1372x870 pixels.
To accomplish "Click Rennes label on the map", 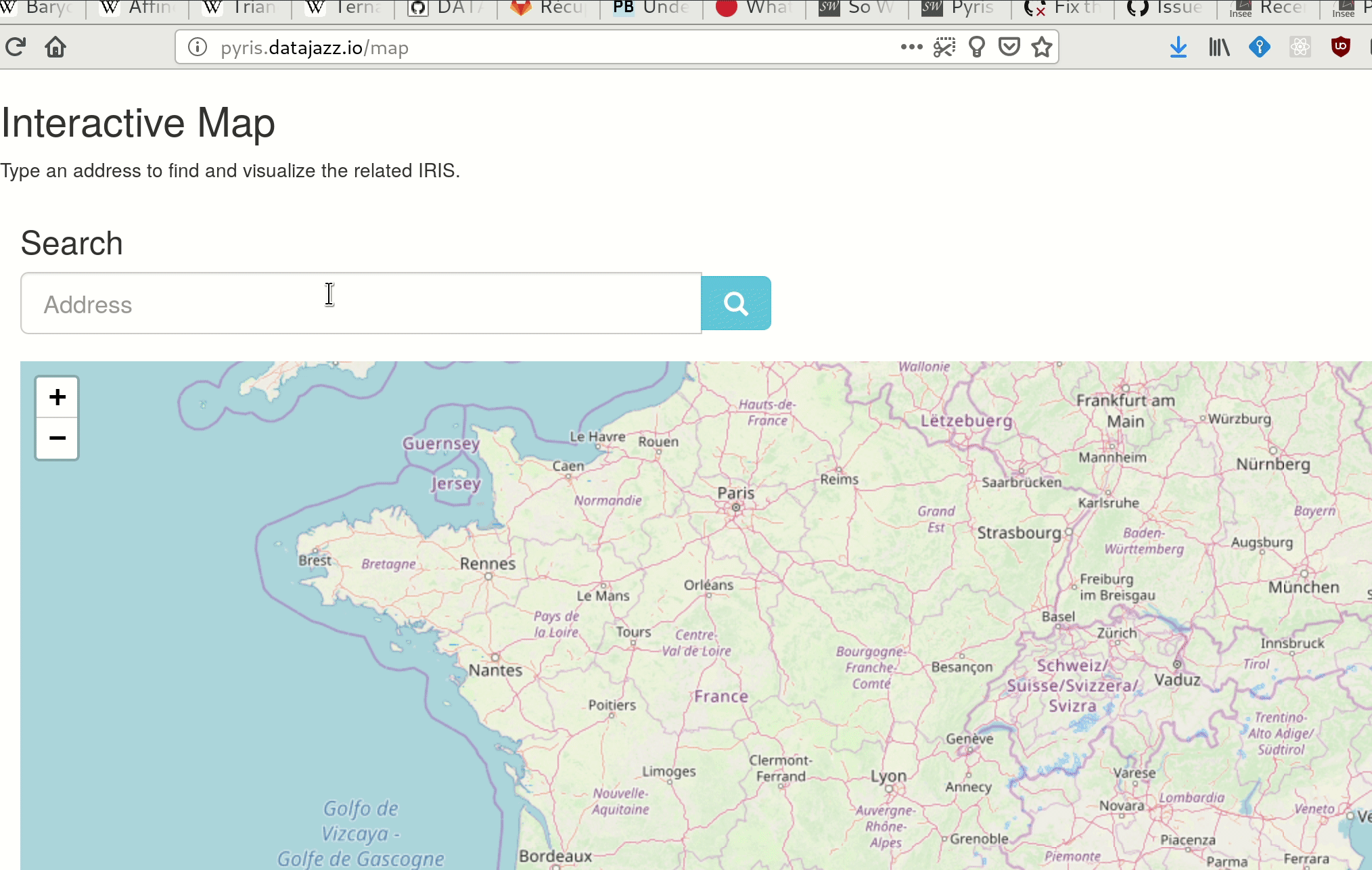I will [488, 564].
